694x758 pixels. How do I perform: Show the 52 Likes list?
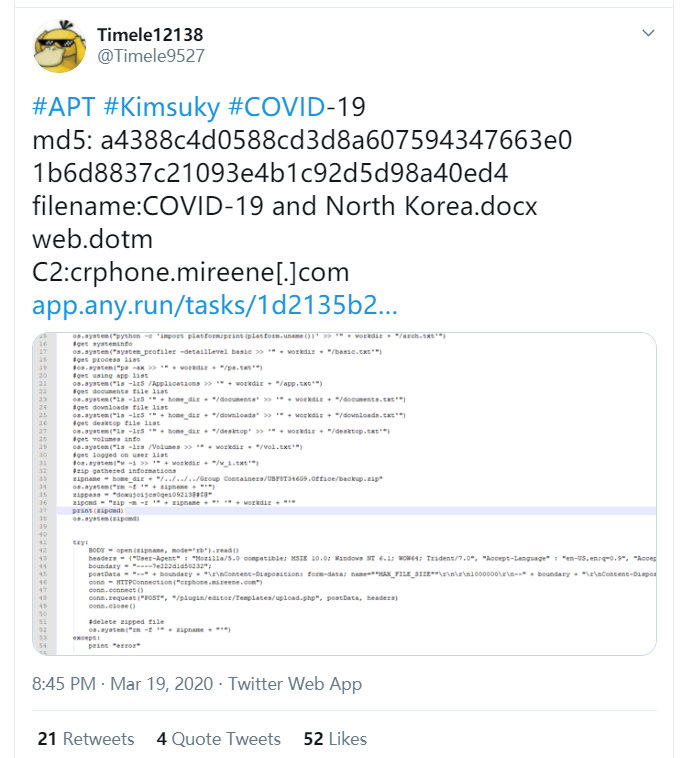tap(335, 739)
